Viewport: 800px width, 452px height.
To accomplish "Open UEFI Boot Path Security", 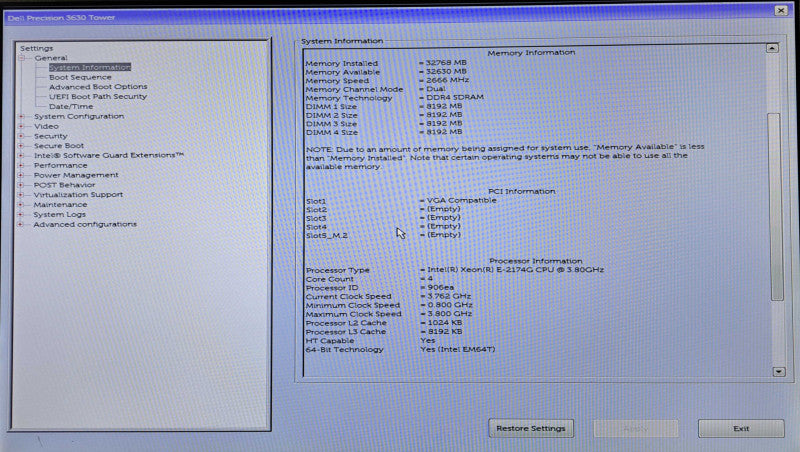I will coord(98,96).
